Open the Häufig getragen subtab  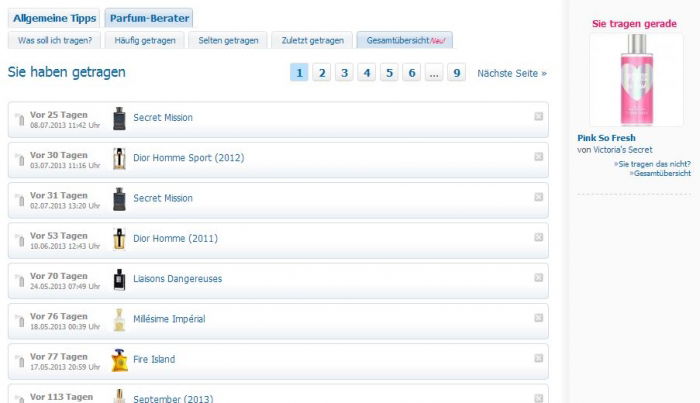pos(145,40)
